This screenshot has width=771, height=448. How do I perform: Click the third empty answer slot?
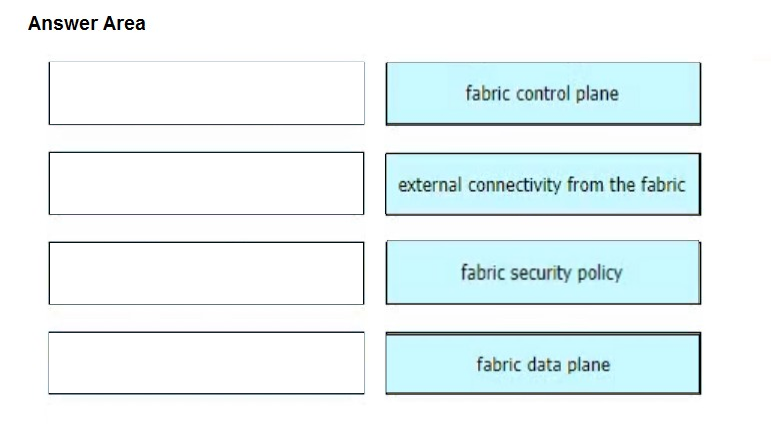pyautogui.click(x=207, y=273)
